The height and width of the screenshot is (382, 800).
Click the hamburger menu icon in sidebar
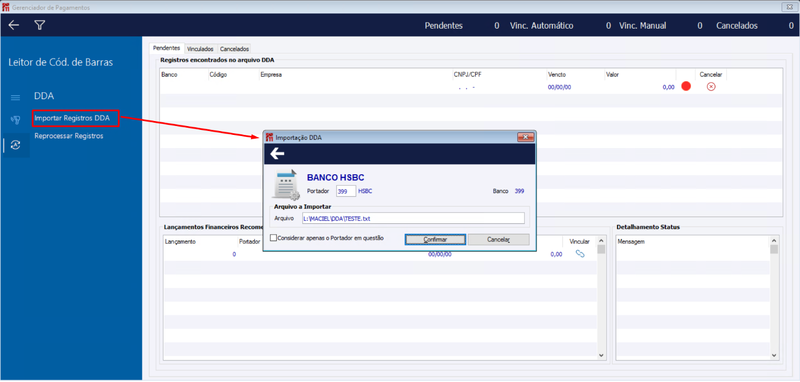(x=15, y=97)
